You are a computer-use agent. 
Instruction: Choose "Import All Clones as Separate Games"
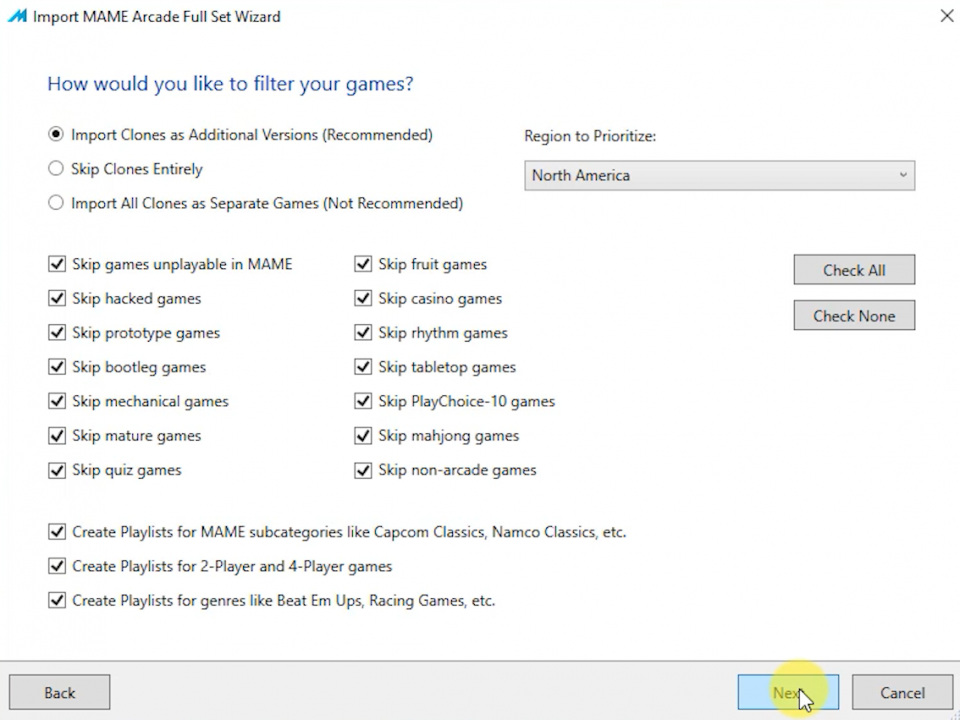click(x=56, y=202)
